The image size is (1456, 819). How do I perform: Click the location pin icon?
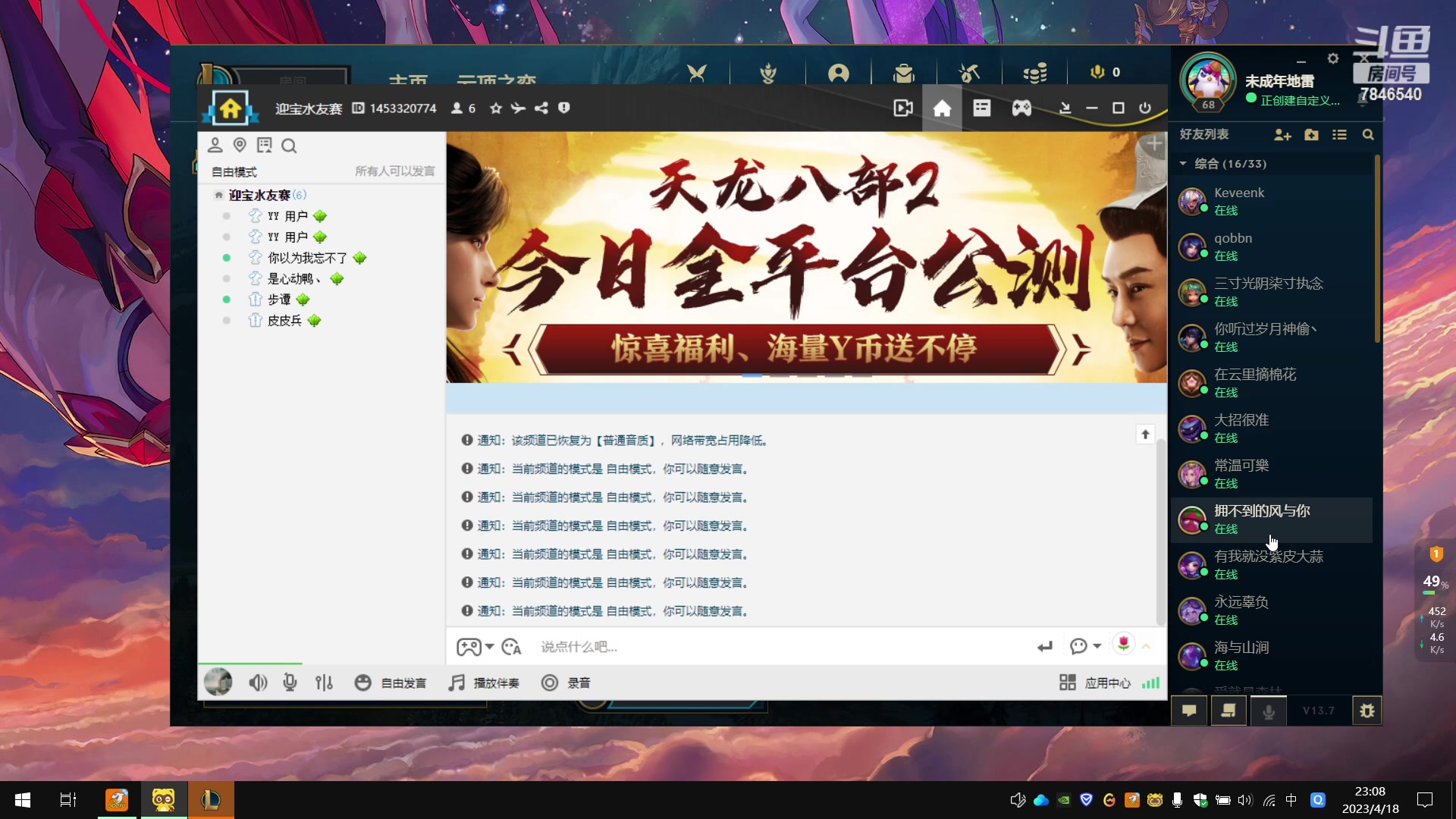[x=240, y=145]
